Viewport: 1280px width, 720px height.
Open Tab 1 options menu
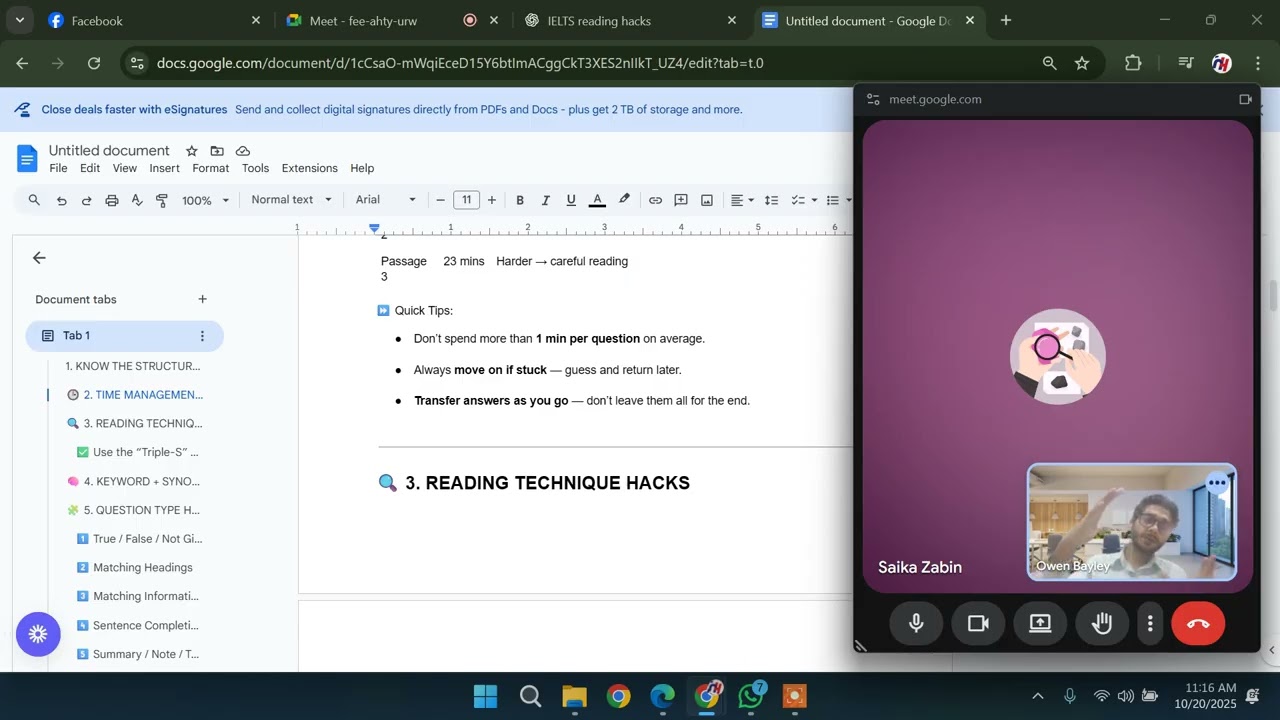pos(202,336)
